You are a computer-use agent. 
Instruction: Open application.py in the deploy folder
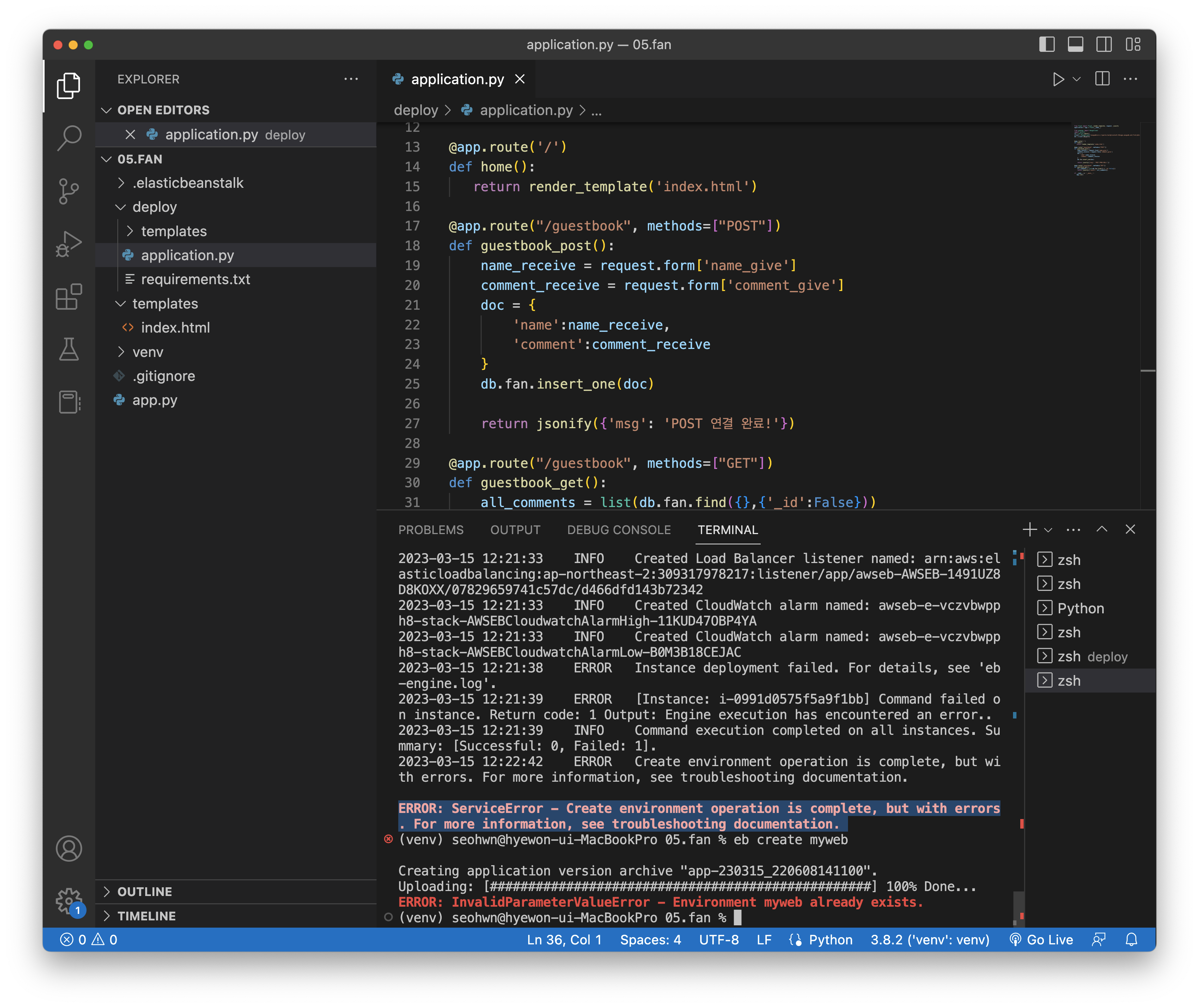tap(236, 255)
